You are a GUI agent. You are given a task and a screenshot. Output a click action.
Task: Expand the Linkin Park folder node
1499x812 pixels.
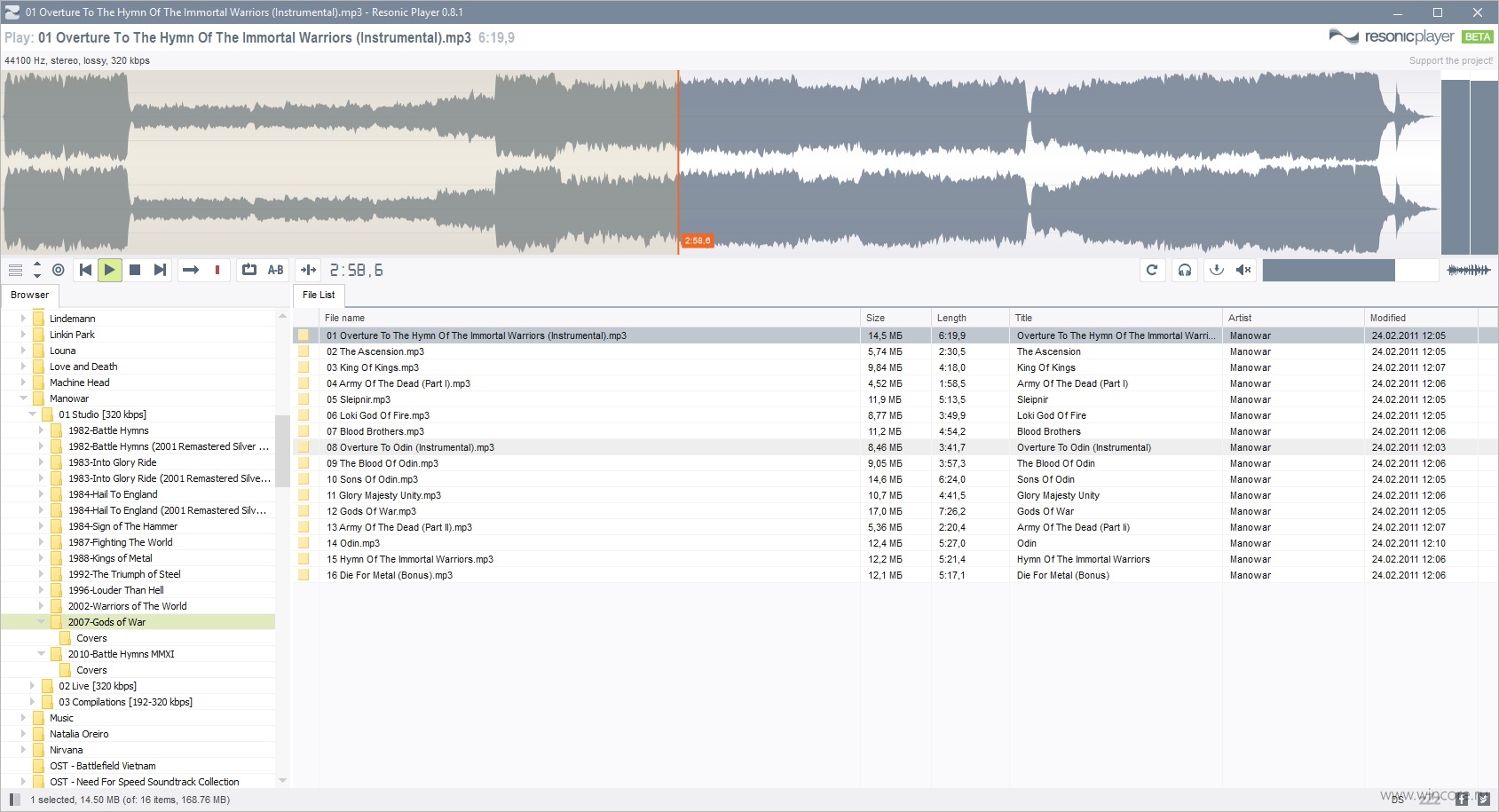click(x=23, y=335)
